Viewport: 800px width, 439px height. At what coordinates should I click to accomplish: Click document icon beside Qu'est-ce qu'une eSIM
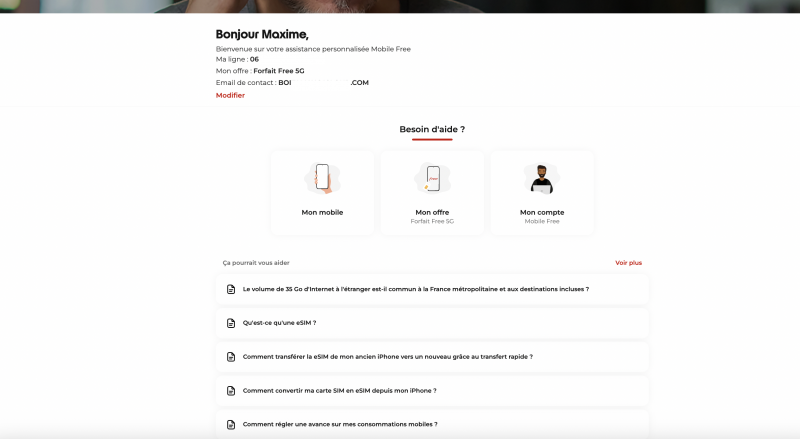pyautogui.click(x=231, y=323)
